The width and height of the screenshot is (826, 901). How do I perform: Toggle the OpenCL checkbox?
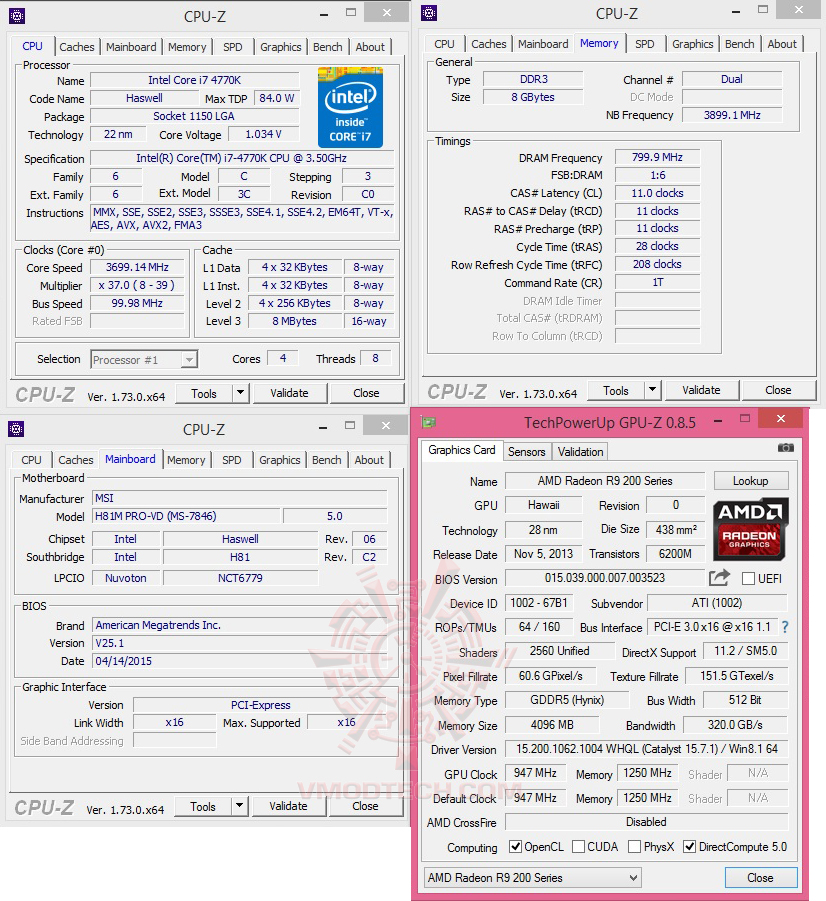click(516, 846)
